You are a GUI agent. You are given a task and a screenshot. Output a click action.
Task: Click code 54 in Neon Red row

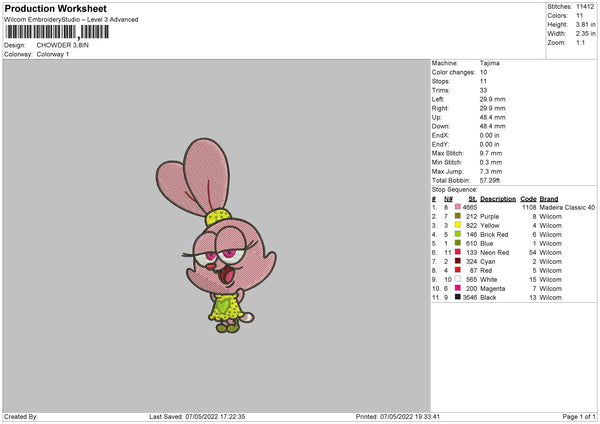pyautogui.click(x=533, y=253)
